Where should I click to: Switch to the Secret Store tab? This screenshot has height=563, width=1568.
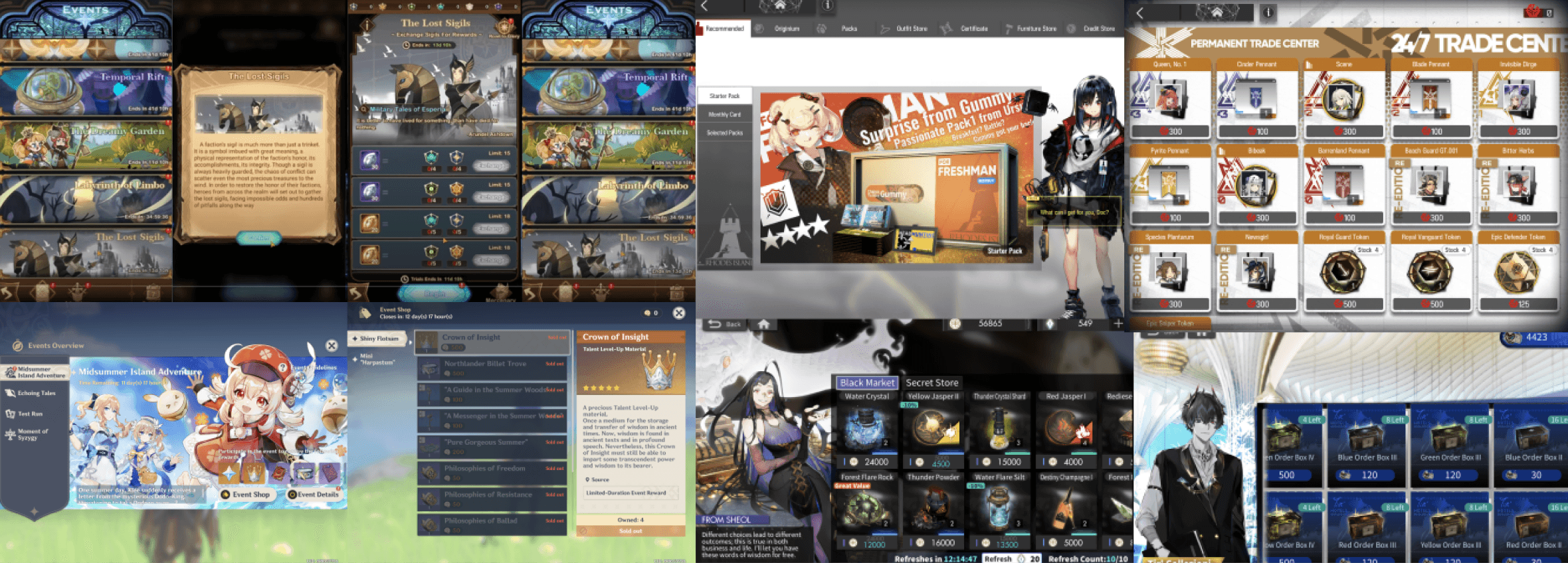tap(932, 383)
